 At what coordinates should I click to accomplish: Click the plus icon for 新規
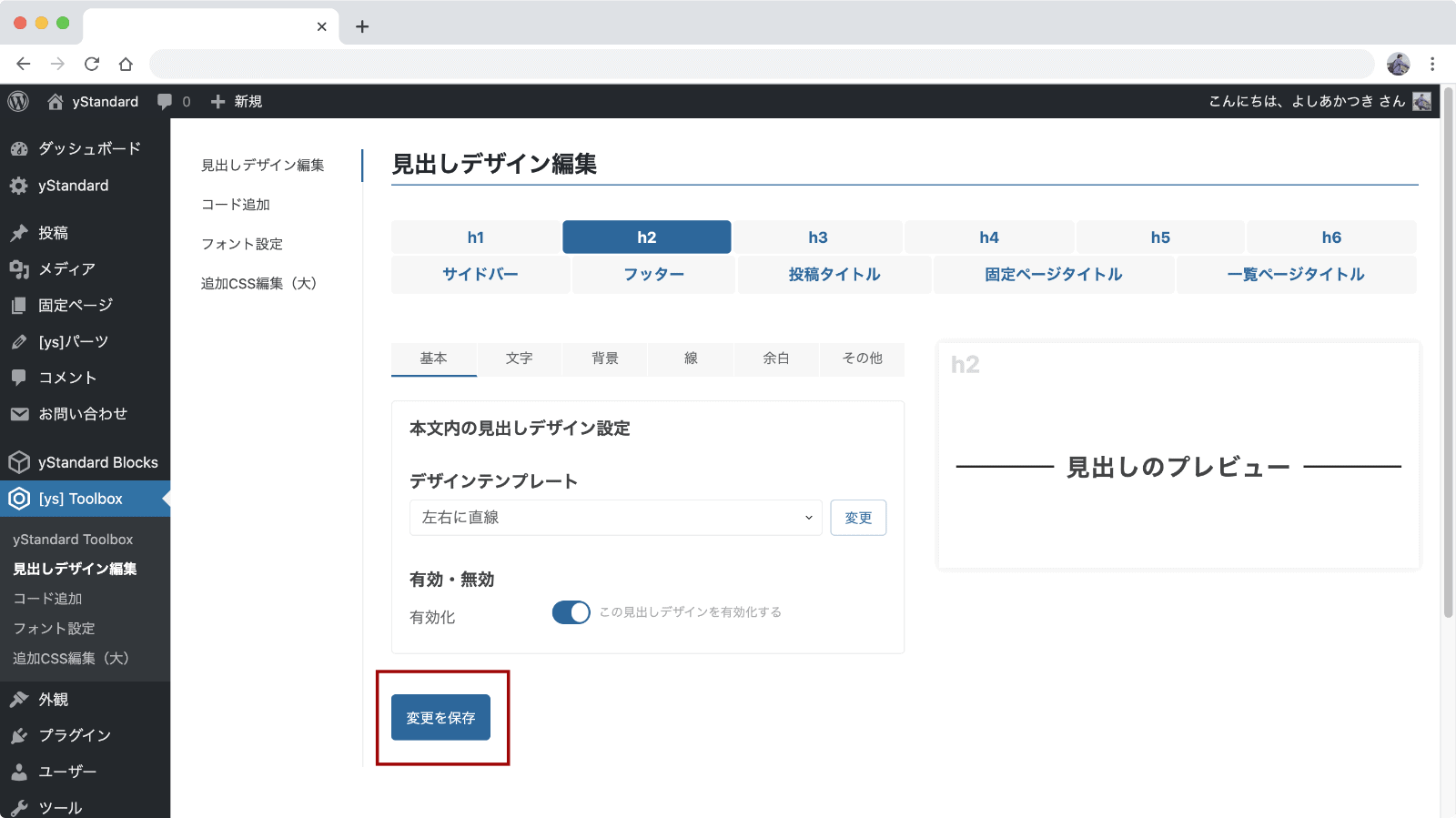(x=217, y=101)
